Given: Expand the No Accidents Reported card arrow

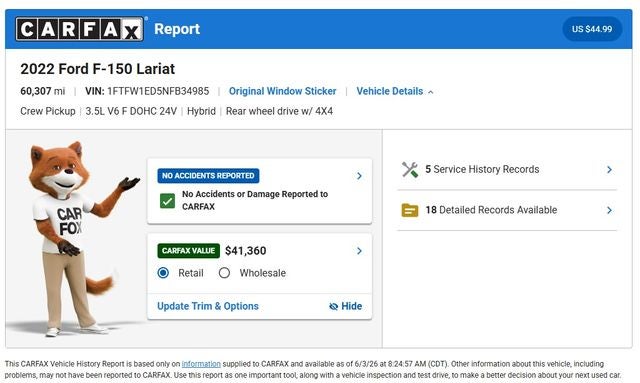Looking at the screenshot, I should 359,176.
